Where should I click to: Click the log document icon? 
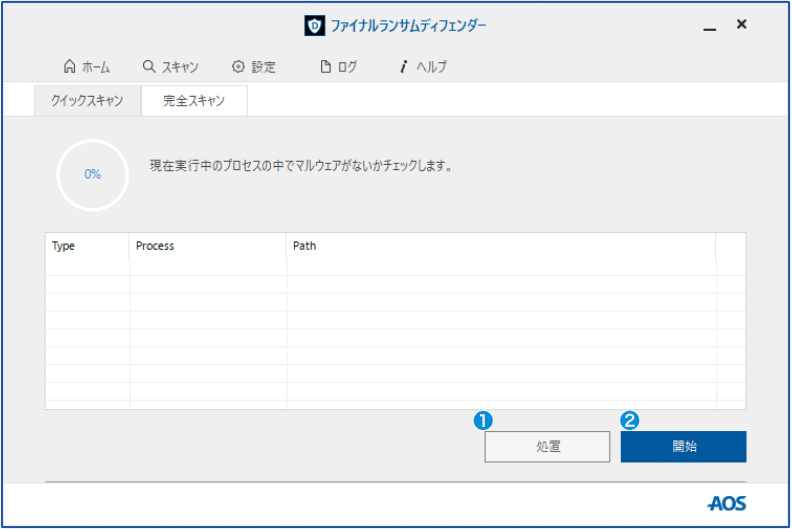tap(326, 66)
